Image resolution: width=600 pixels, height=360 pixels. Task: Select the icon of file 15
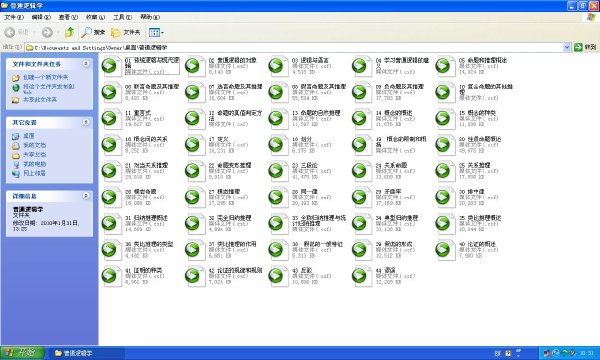445,119
